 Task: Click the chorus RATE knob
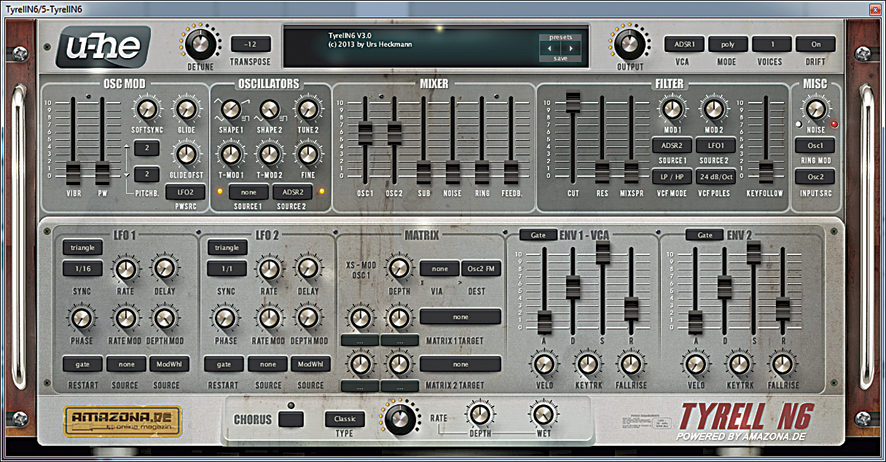(x=399, y=419)
